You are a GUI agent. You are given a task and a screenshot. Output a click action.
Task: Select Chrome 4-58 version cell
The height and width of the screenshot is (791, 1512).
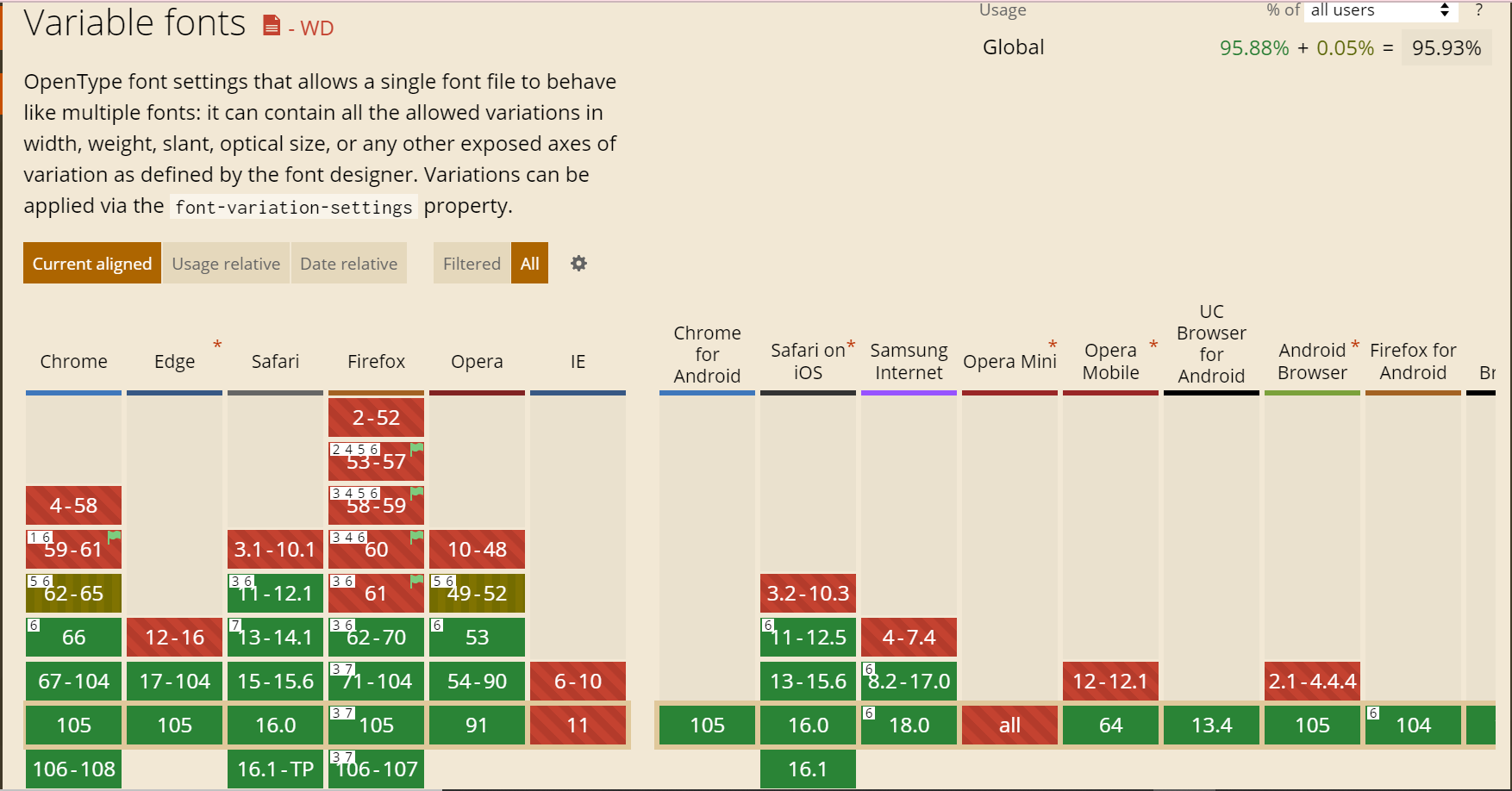[74, 506]
